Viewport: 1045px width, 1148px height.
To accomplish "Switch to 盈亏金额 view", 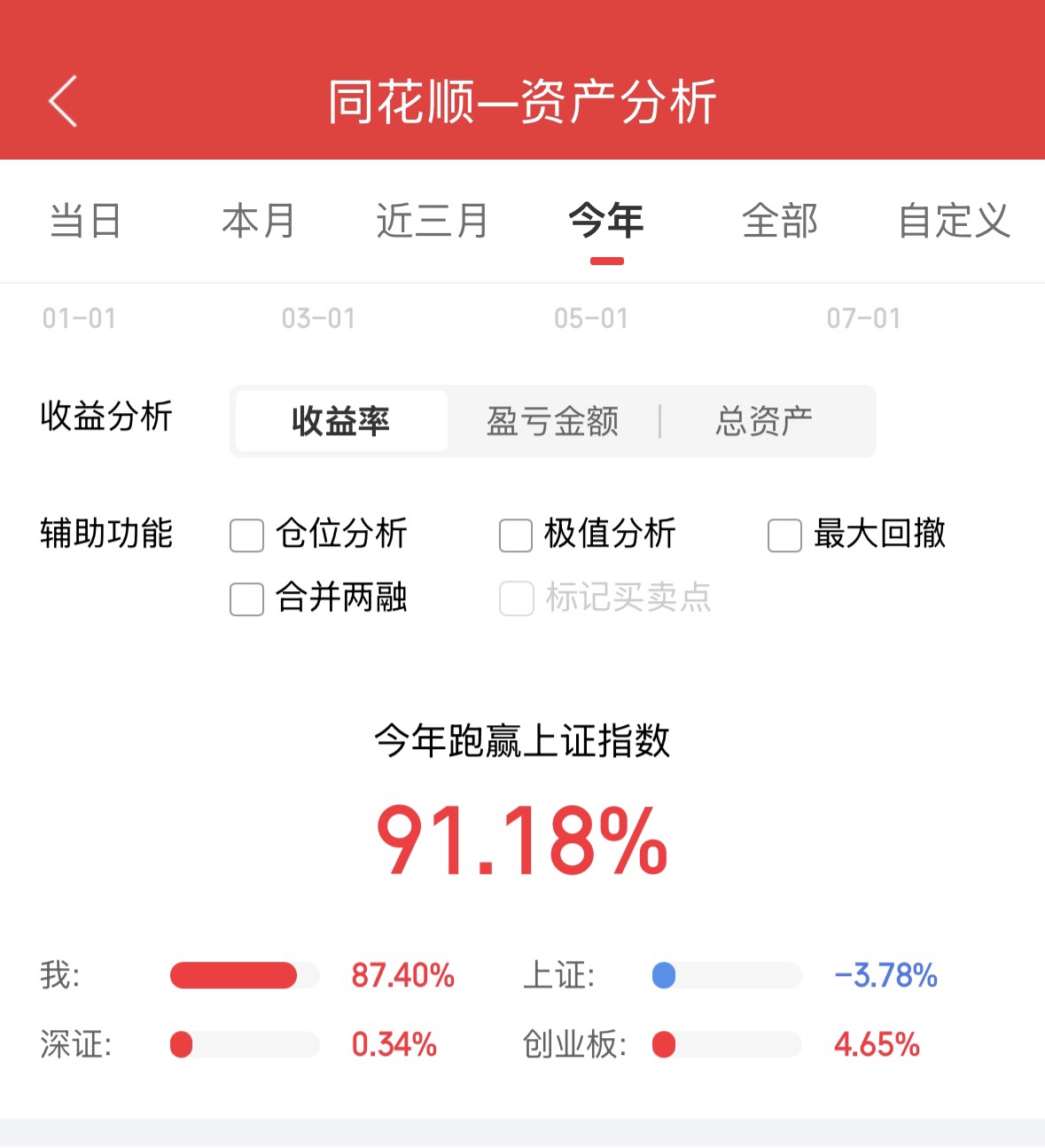I will click(x=552, y=421).
